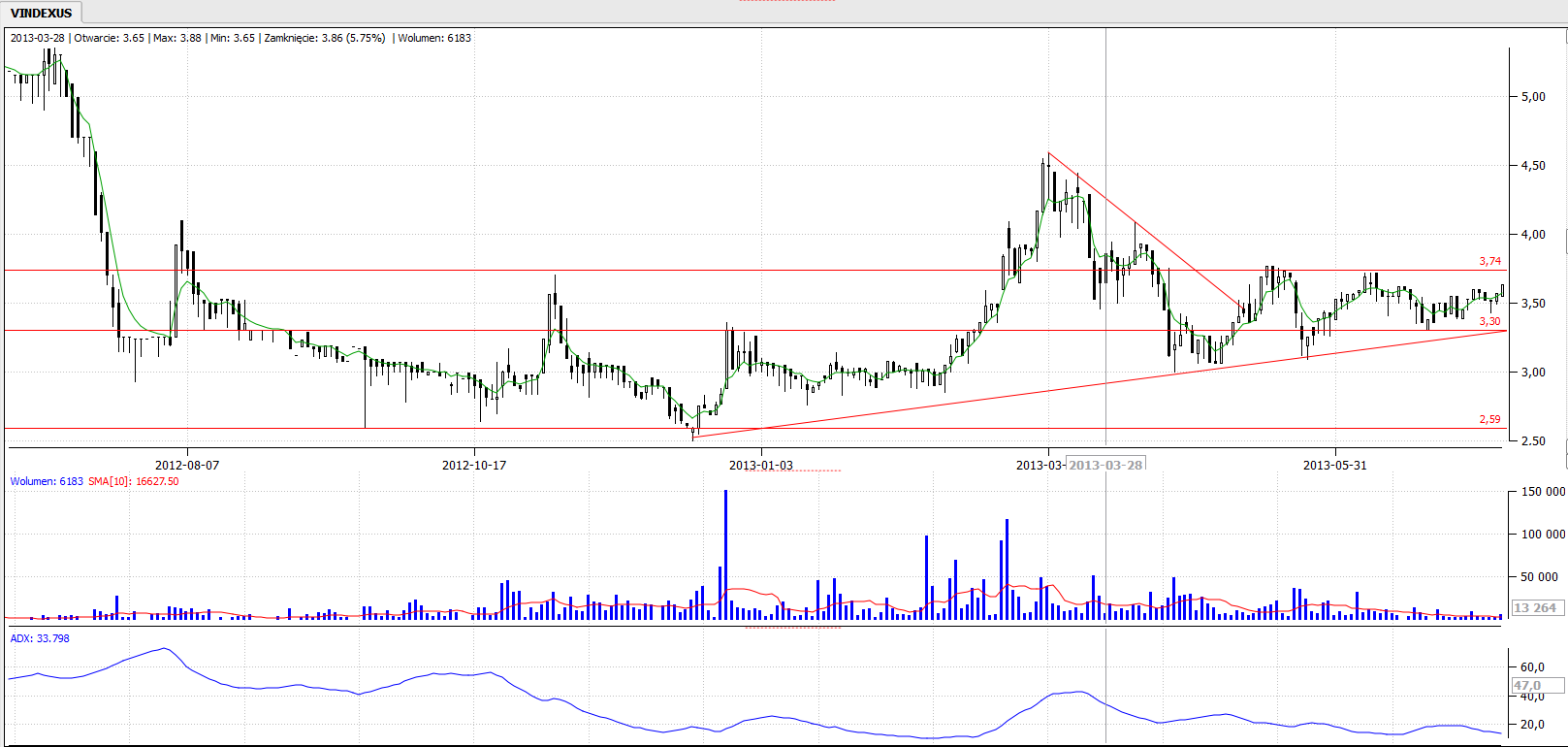Click the Max: 3.88 value
This screenshot has width=1568, height=747.
(176, 38)
